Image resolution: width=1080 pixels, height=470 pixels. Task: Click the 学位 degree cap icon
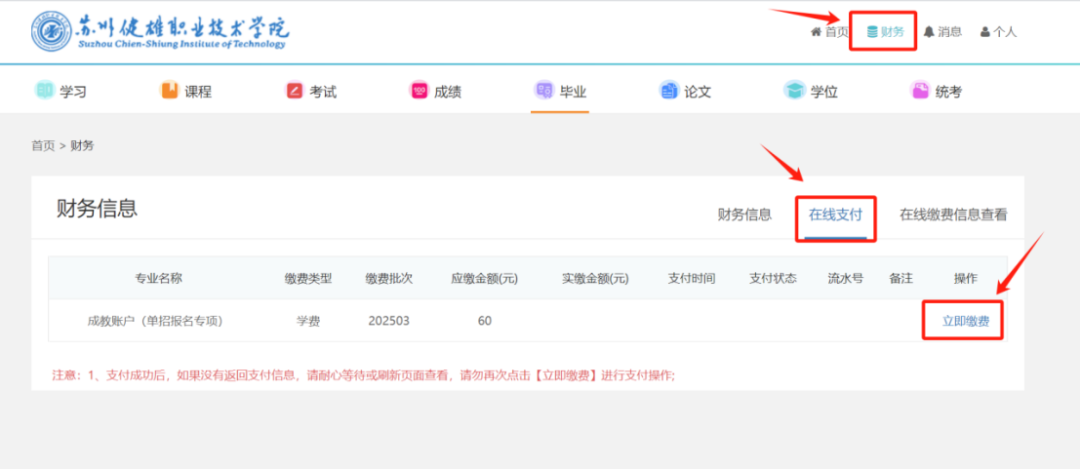tap(795, 91)
